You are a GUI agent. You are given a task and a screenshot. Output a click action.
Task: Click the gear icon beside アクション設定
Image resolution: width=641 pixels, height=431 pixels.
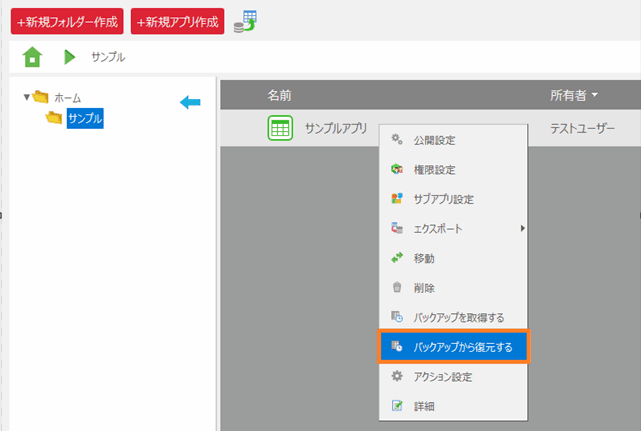click(x=397, y=376)
